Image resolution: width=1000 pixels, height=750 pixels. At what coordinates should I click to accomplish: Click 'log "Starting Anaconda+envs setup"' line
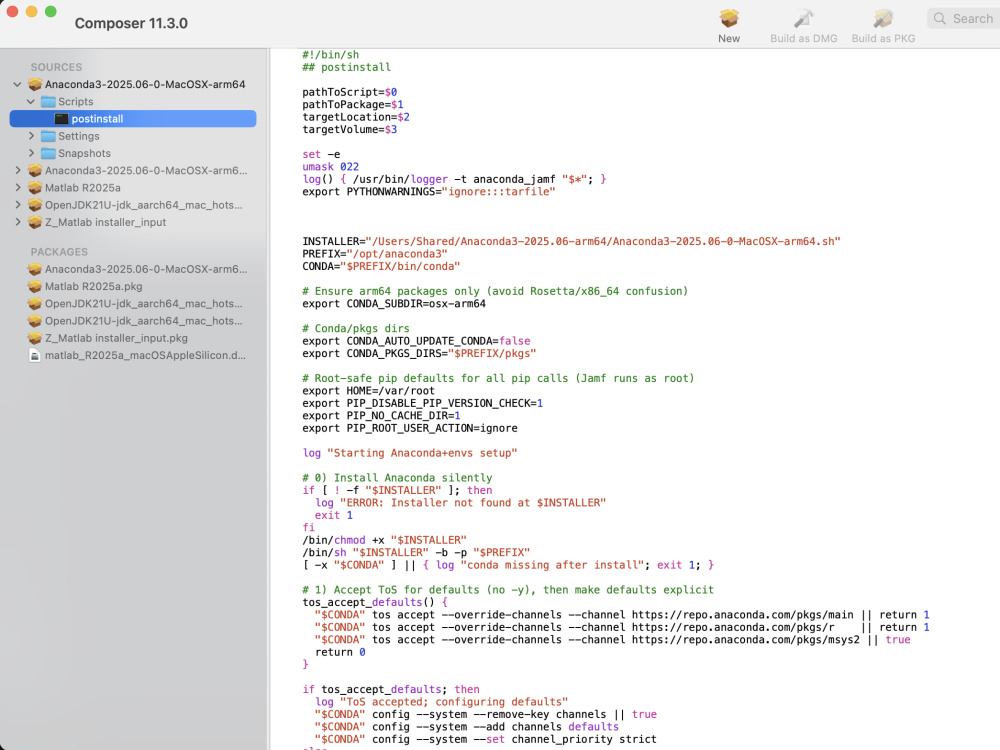point(409,453)
